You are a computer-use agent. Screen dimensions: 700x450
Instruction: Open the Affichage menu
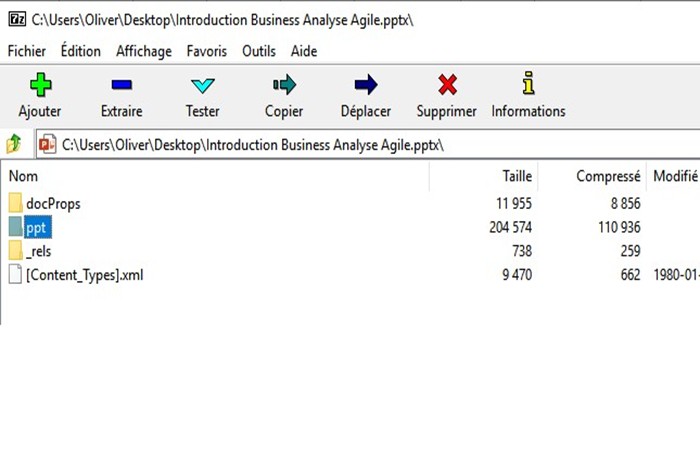[144, 51]
